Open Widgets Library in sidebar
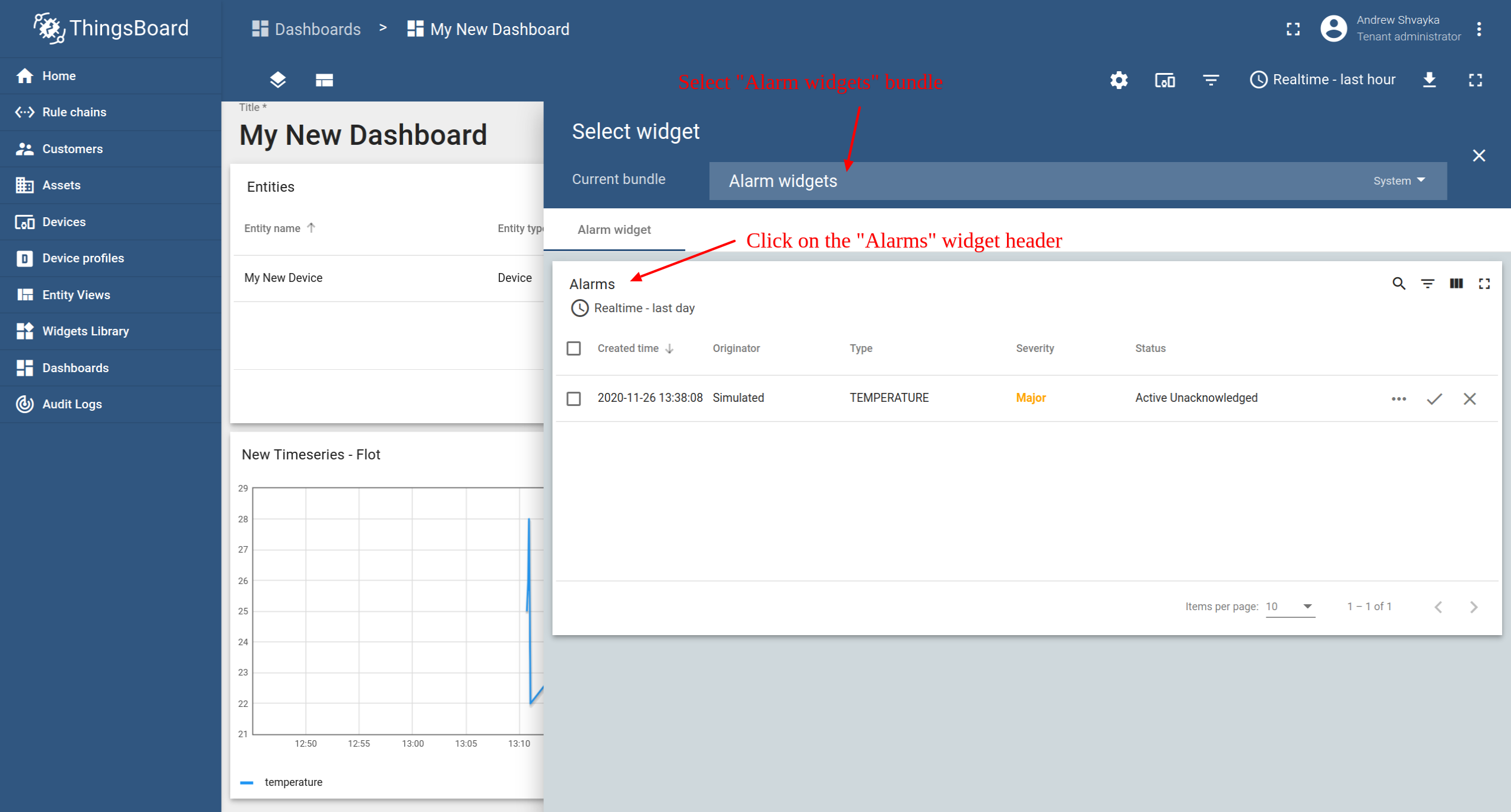The height and width of the screenshot is (812, 1511). coord(85,331)
